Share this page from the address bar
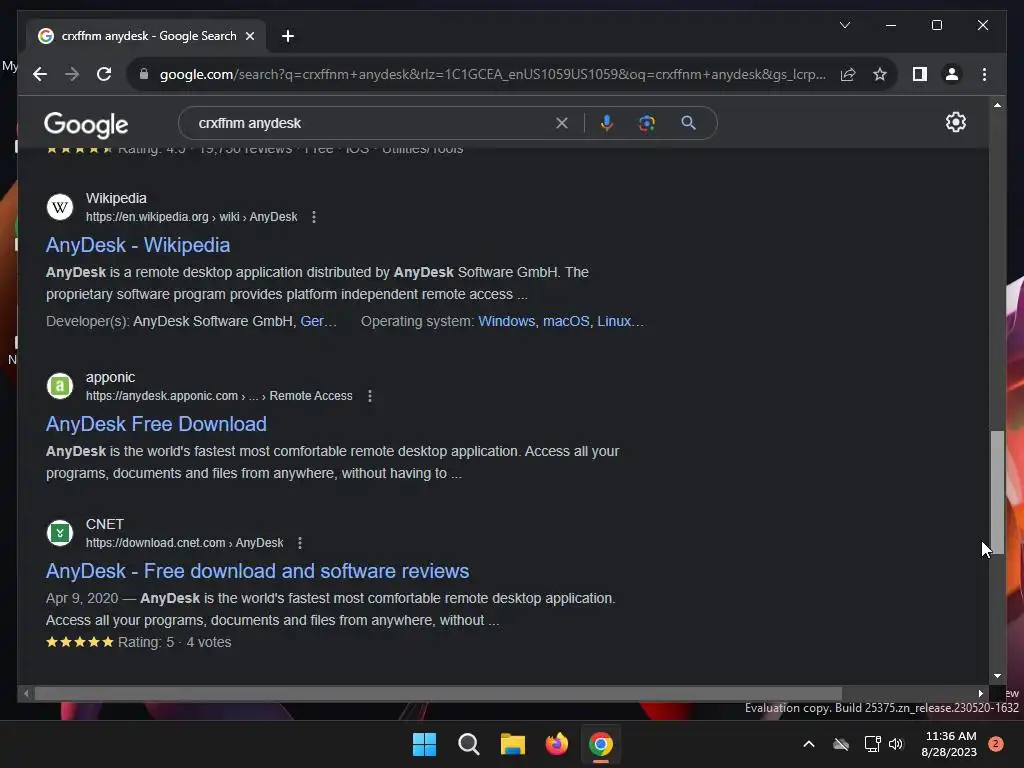This screenshot has height=768, width=1024. point(848,74)
